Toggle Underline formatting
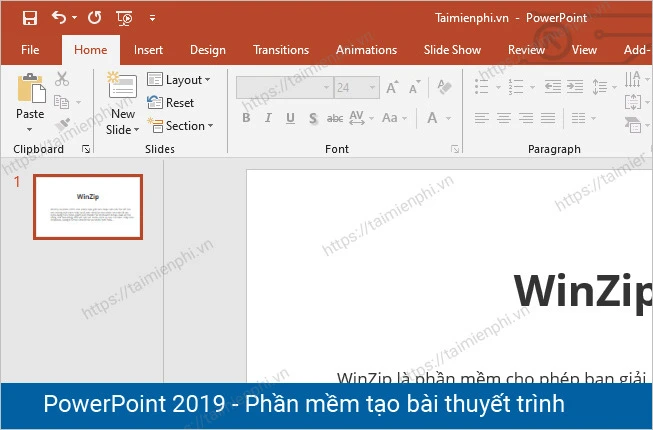Viewport: 653px width, 430px height. point(290,118)
